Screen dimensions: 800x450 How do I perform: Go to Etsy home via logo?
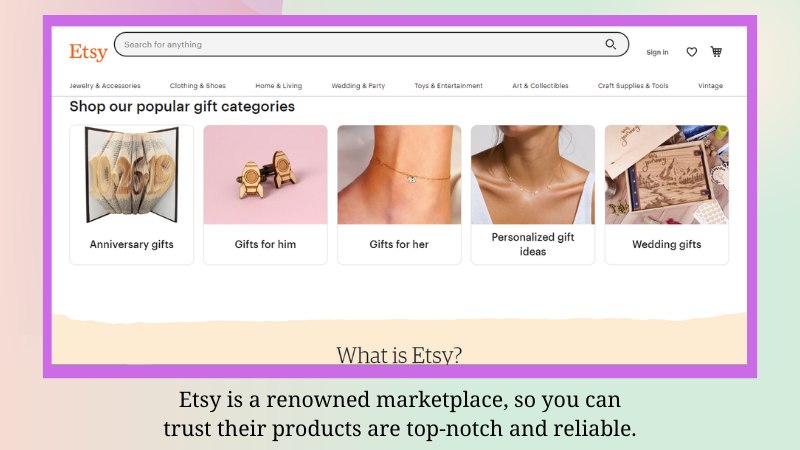click(x=88, y=52)
